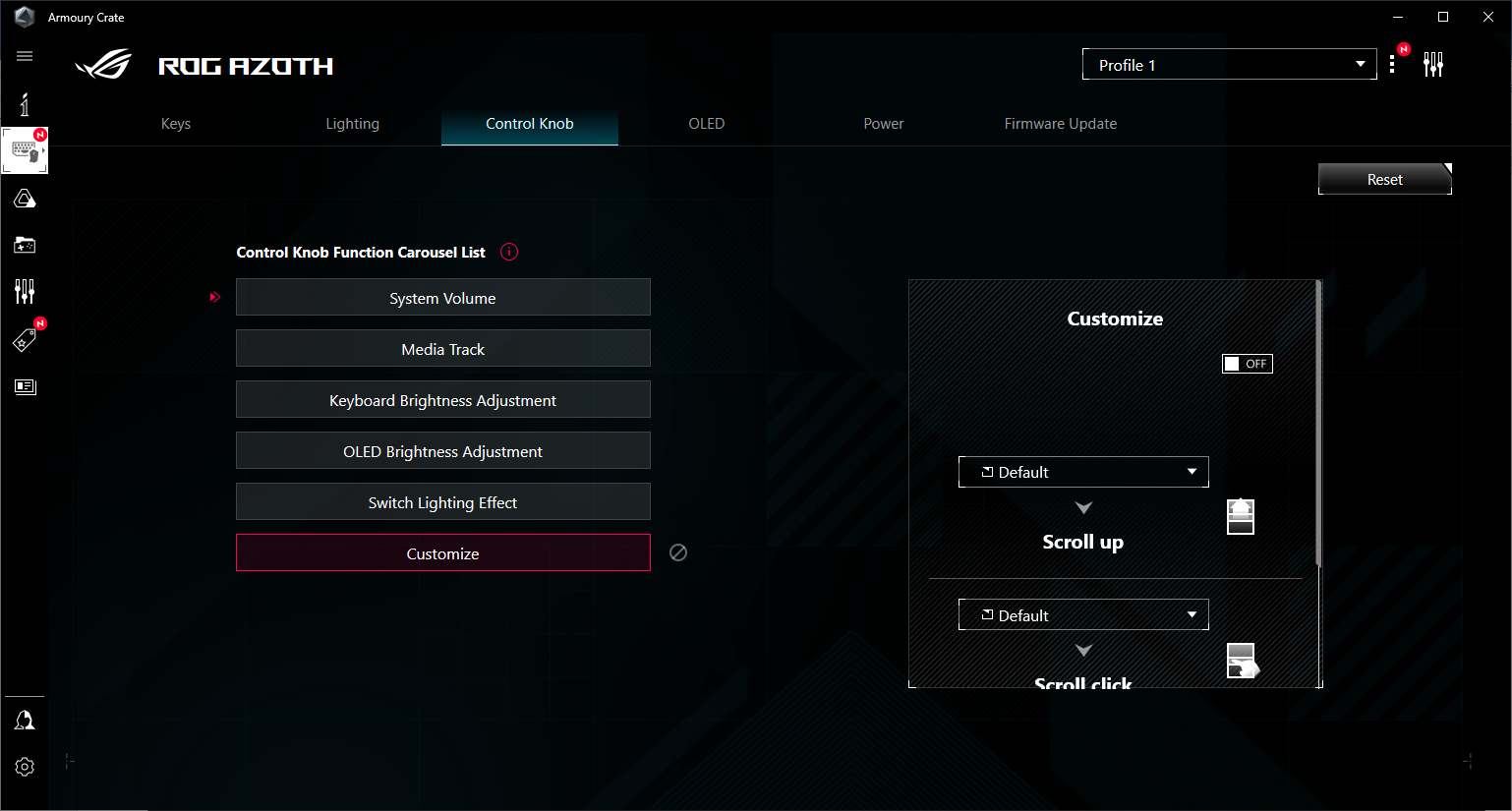This screenshot has width=1512, height=811.
Task: Select Keyboard Brightness Adjustment function
Action: 443,399
